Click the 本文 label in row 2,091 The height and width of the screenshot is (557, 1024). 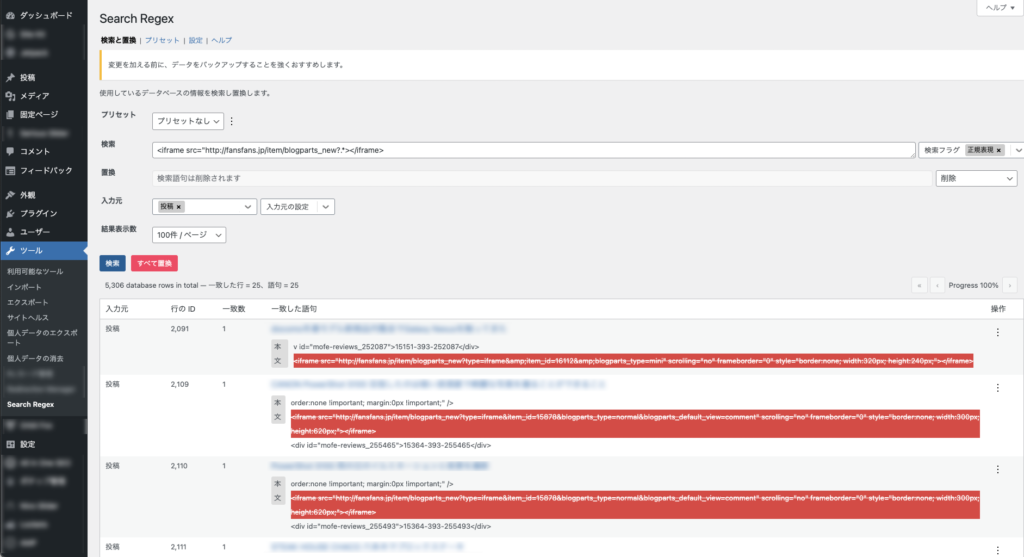coord(278,353)
